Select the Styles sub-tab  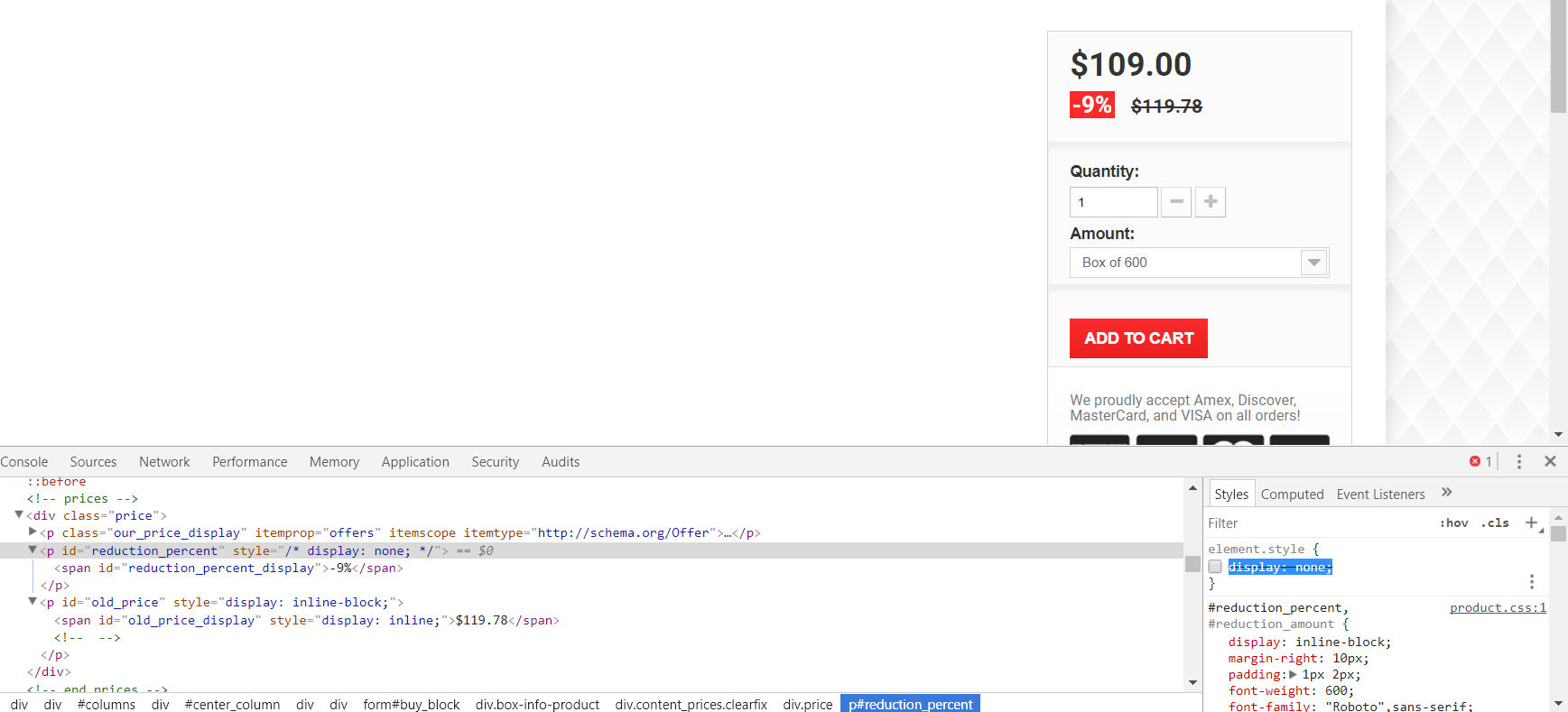[1231, 494]
